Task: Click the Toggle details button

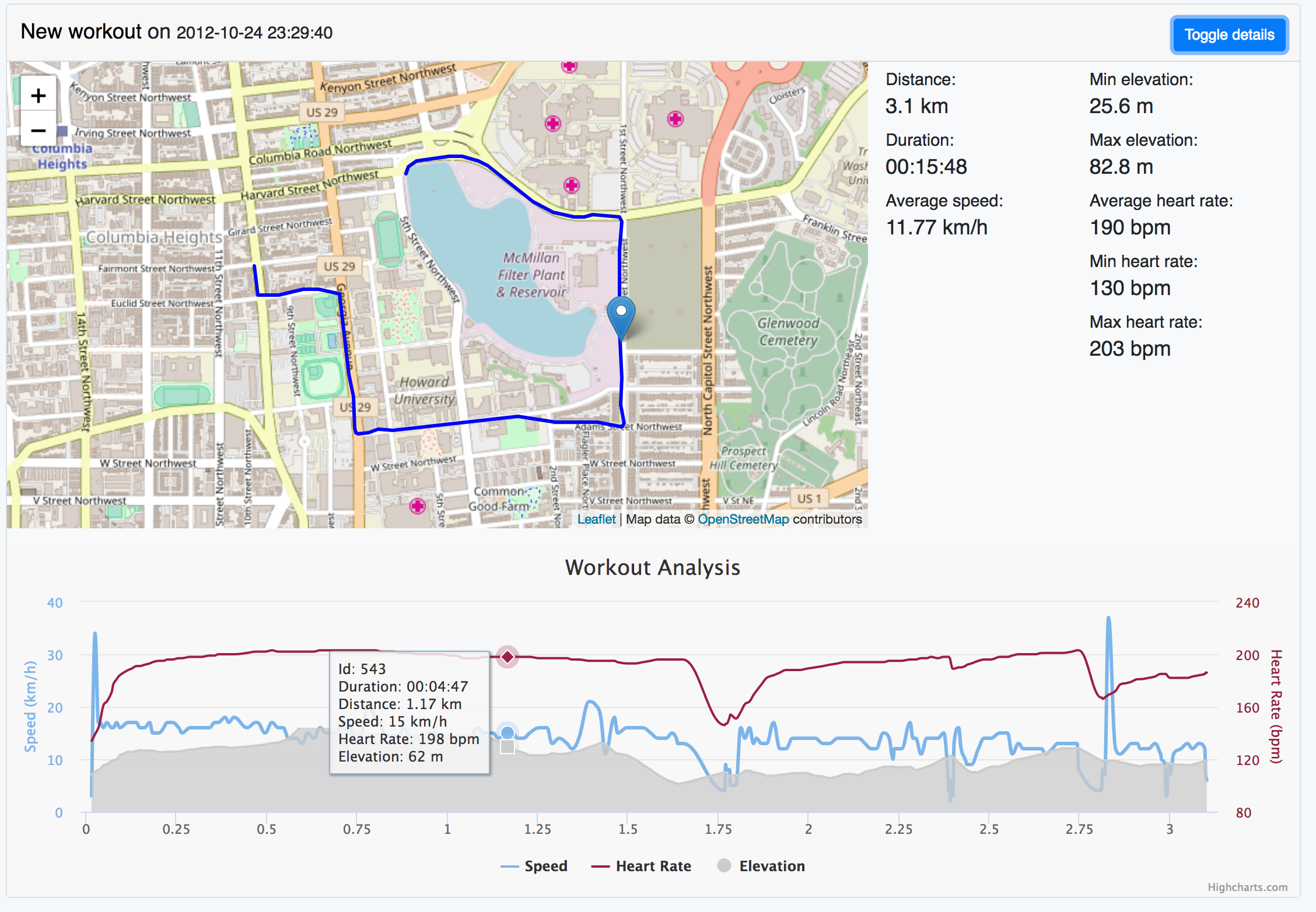Action: coord(1229,34)
